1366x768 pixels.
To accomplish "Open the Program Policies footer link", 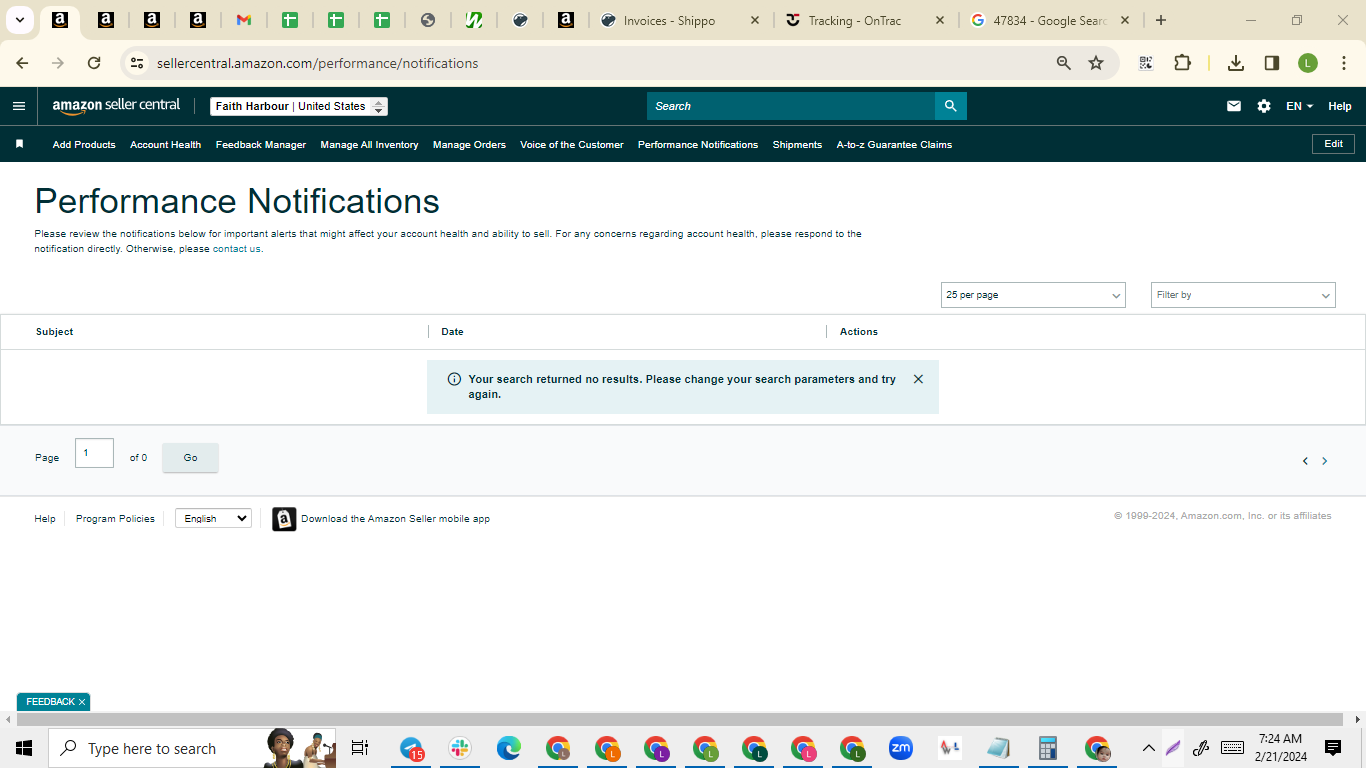I will 115,518.
